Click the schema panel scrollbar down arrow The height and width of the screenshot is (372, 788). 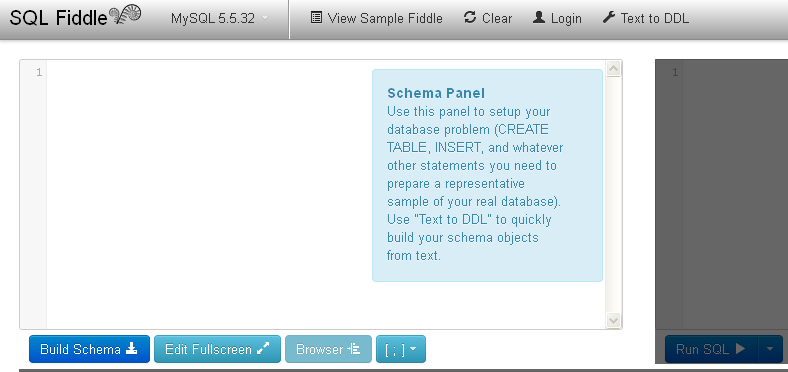click(x=613, y=320)
